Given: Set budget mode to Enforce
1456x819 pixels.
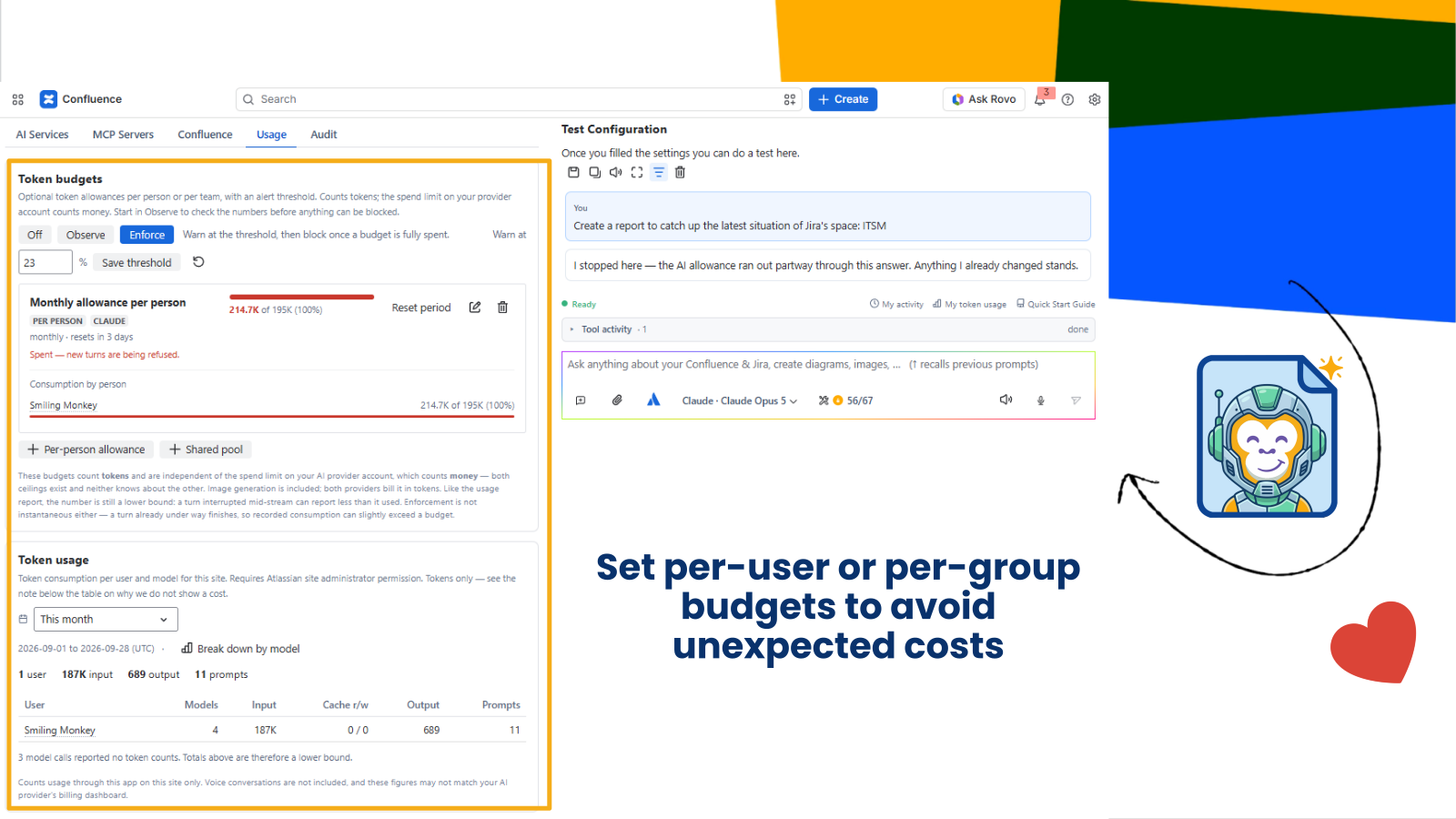Looking at the screenshot, I should coord(147,235).
